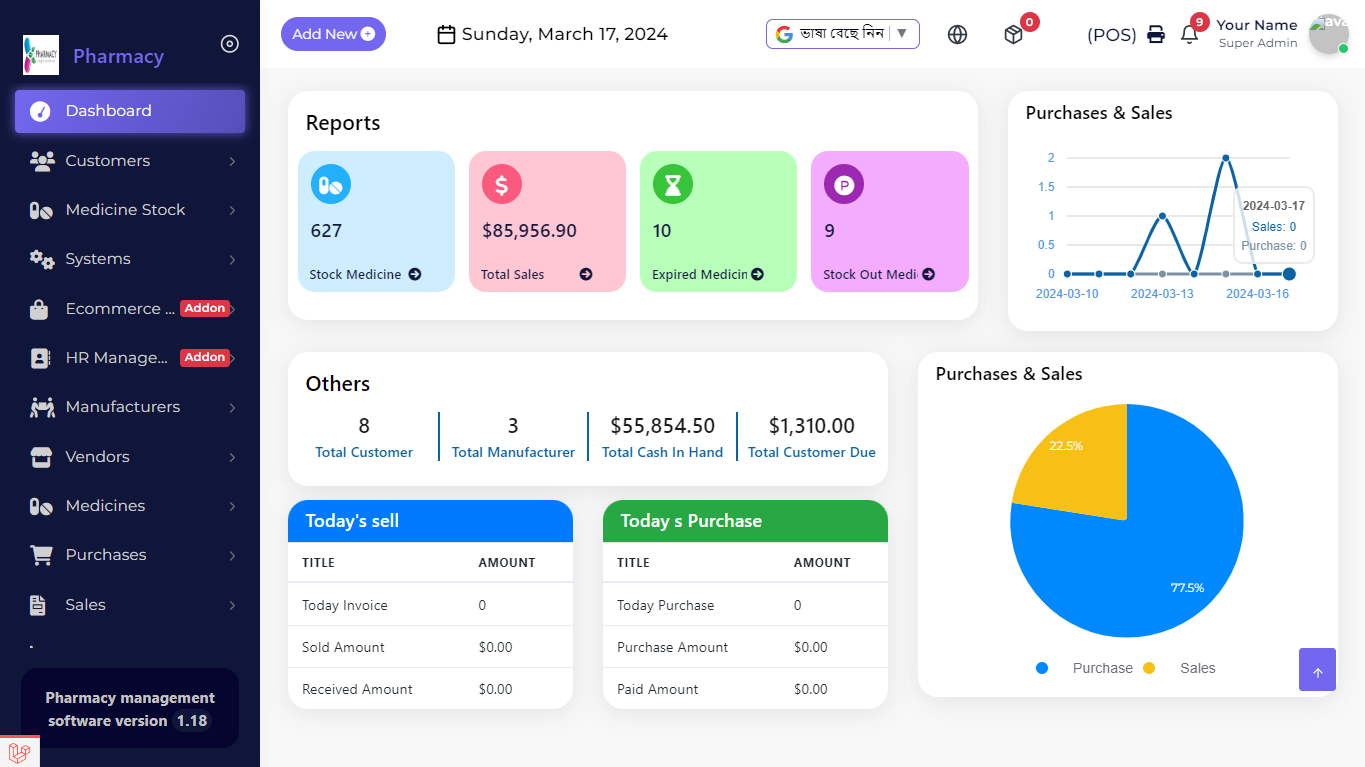Toggle the sidebar collapse circle icon
This screenshot has width=1365, height=767.
230,44
